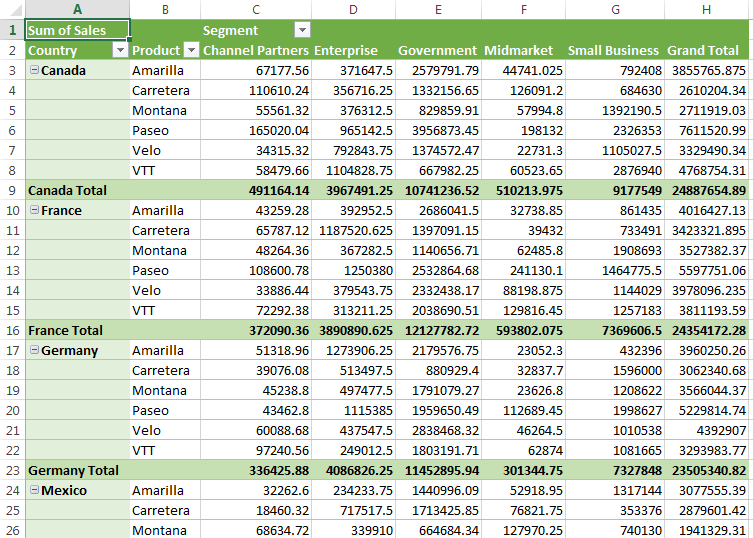Click cell value 241130.1

523,270
